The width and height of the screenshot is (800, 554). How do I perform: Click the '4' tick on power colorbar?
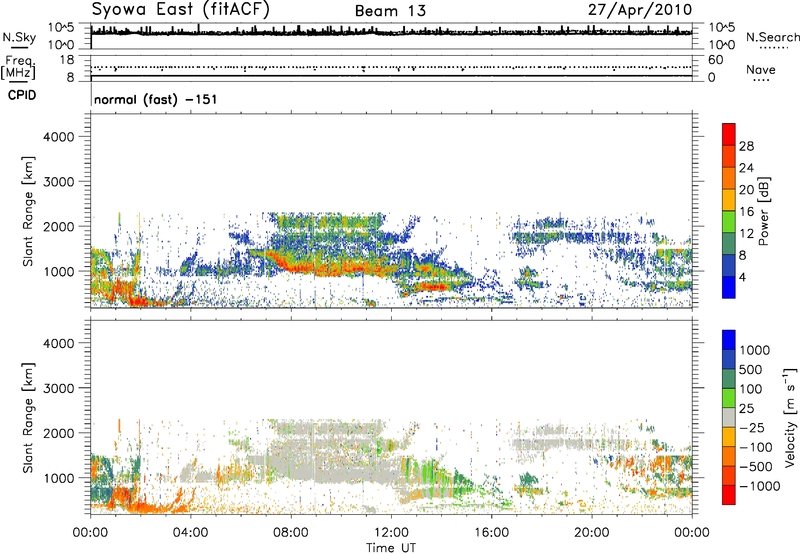click(x=742, y=277)
